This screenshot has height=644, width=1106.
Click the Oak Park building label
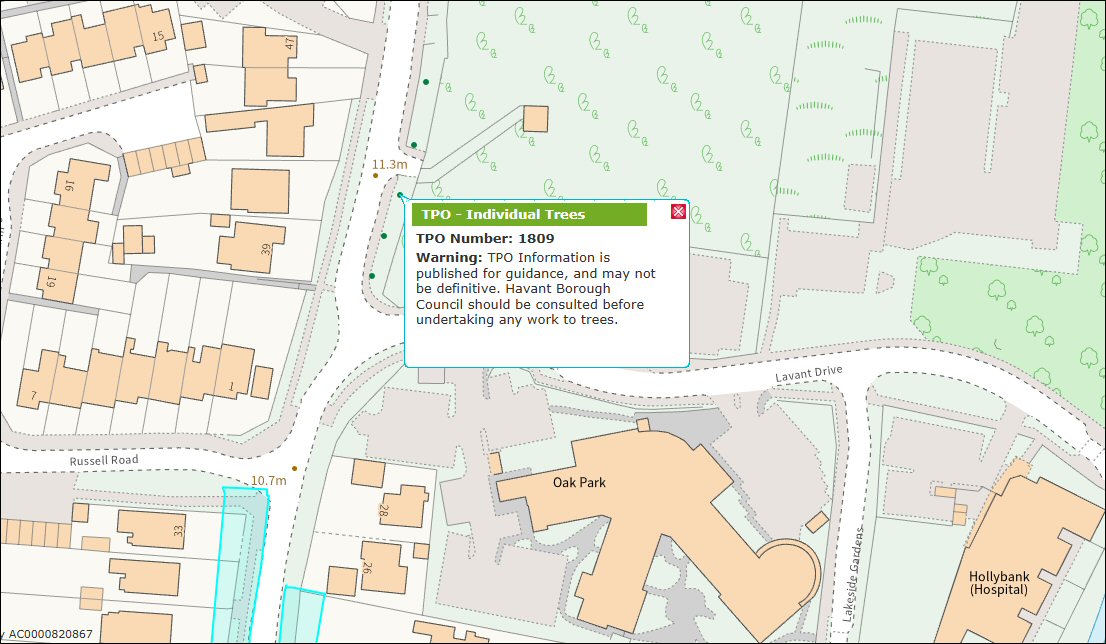pyautogui.click(x=579, y=482)
